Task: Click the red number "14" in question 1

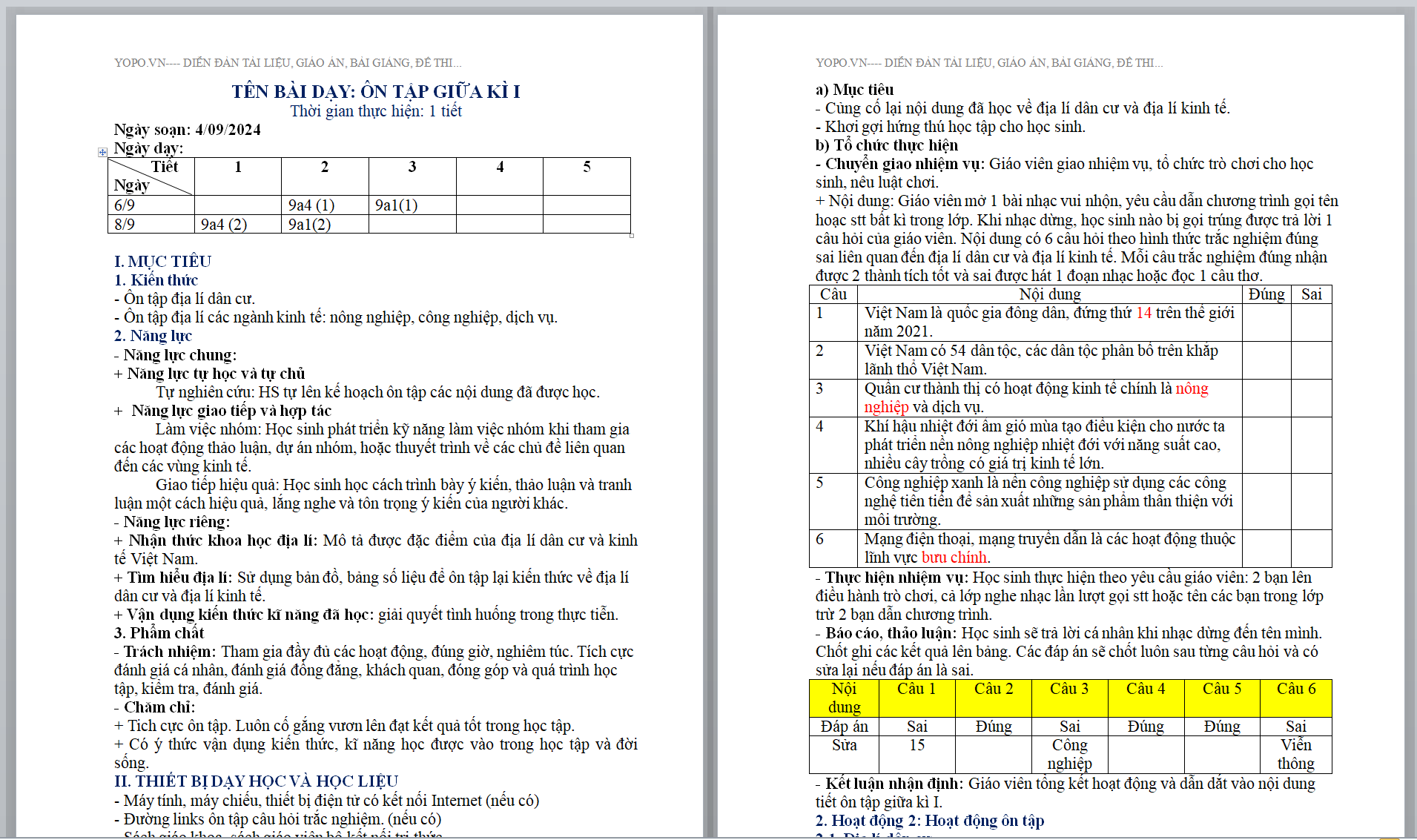Action: [1143, 313]
